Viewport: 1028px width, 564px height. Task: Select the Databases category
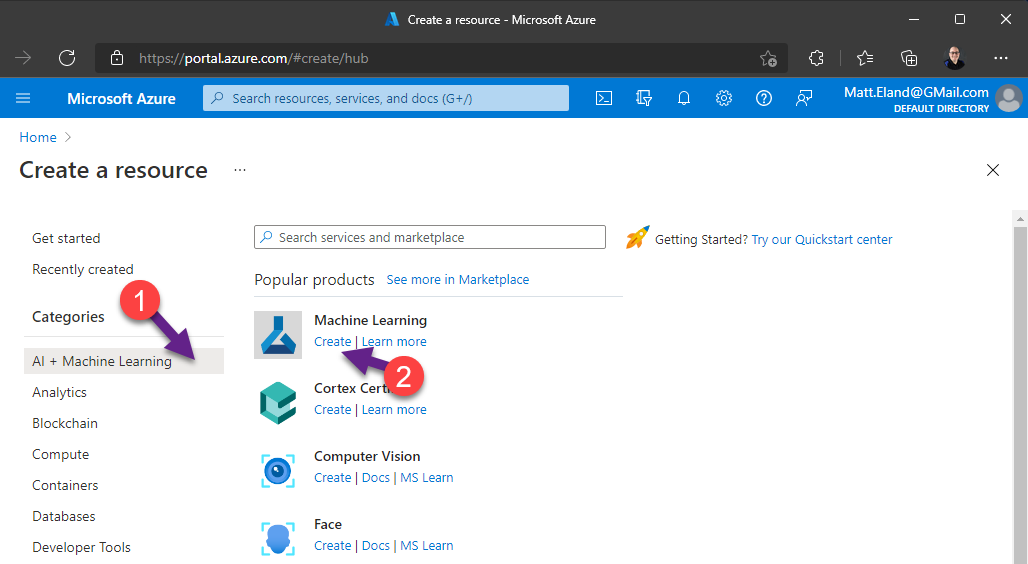point(64,516)
